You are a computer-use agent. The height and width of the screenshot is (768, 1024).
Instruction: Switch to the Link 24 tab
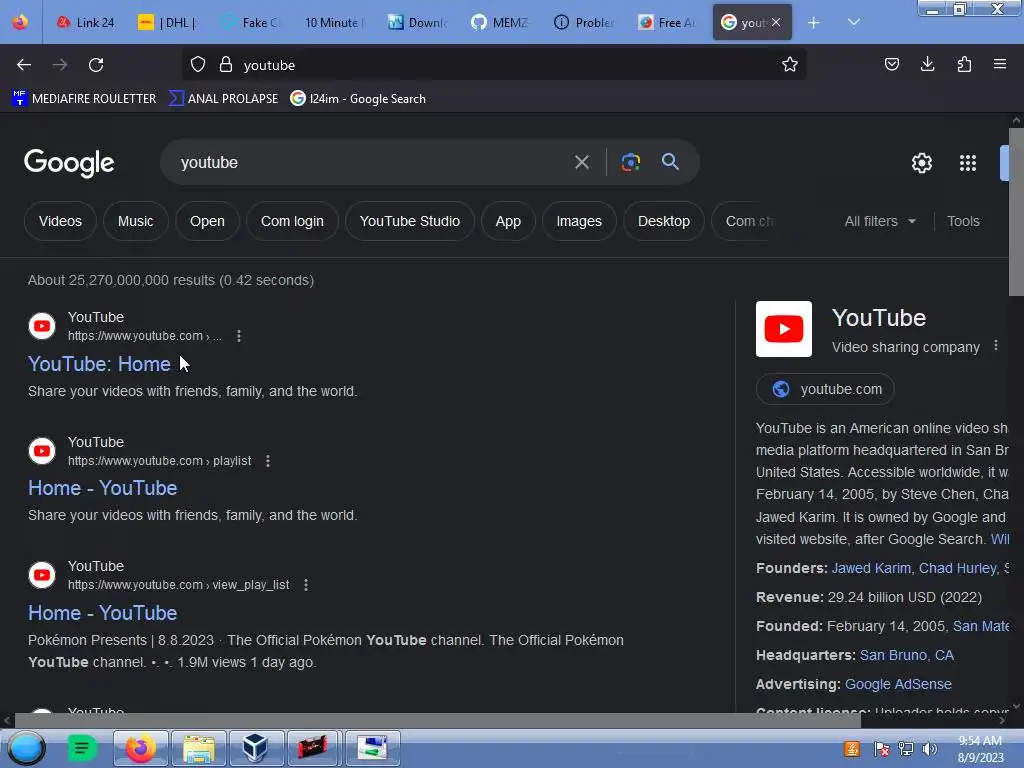(x=85, y=23)
